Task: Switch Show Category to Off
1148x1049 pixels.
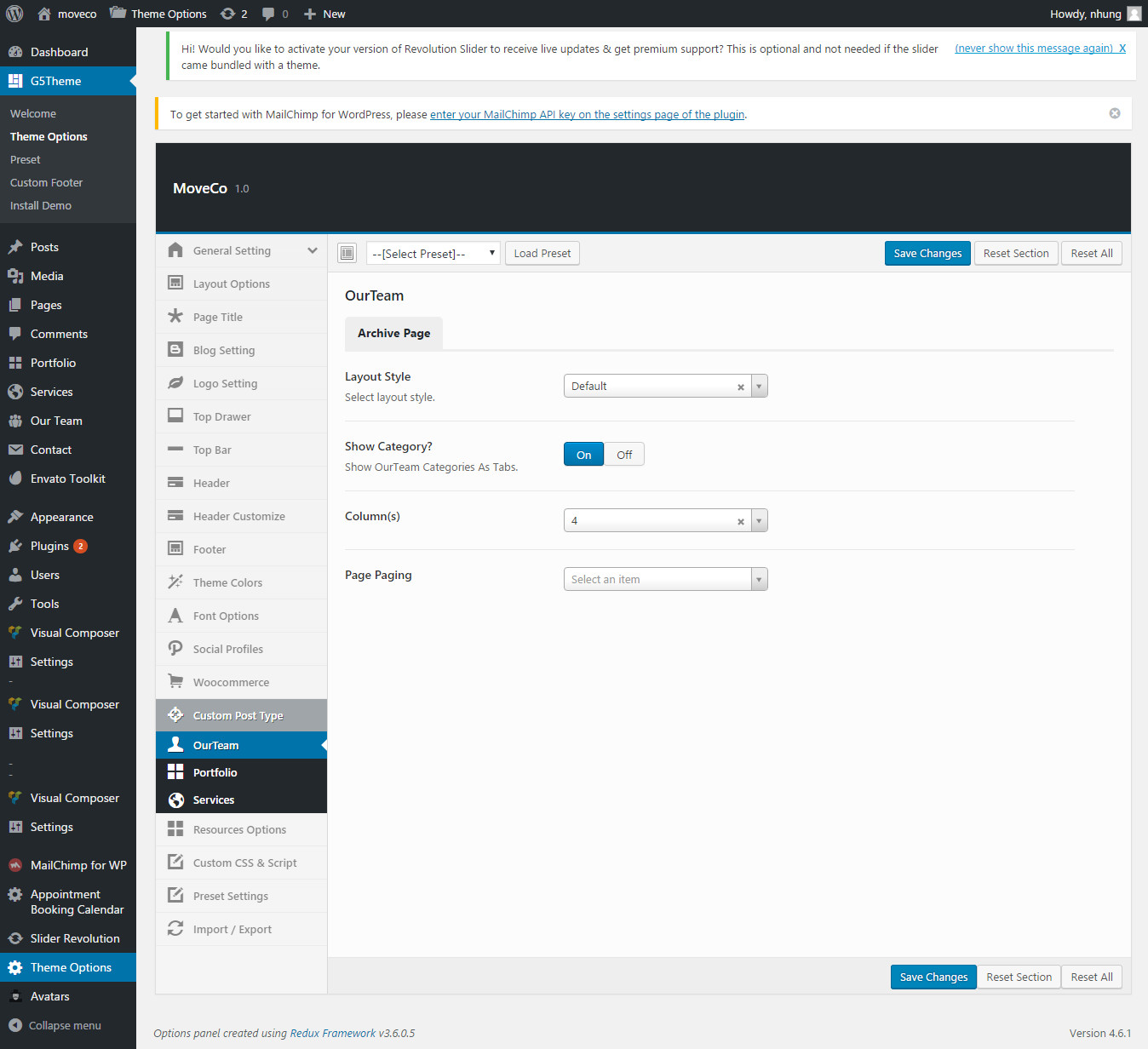Action: tap(624, 454)
